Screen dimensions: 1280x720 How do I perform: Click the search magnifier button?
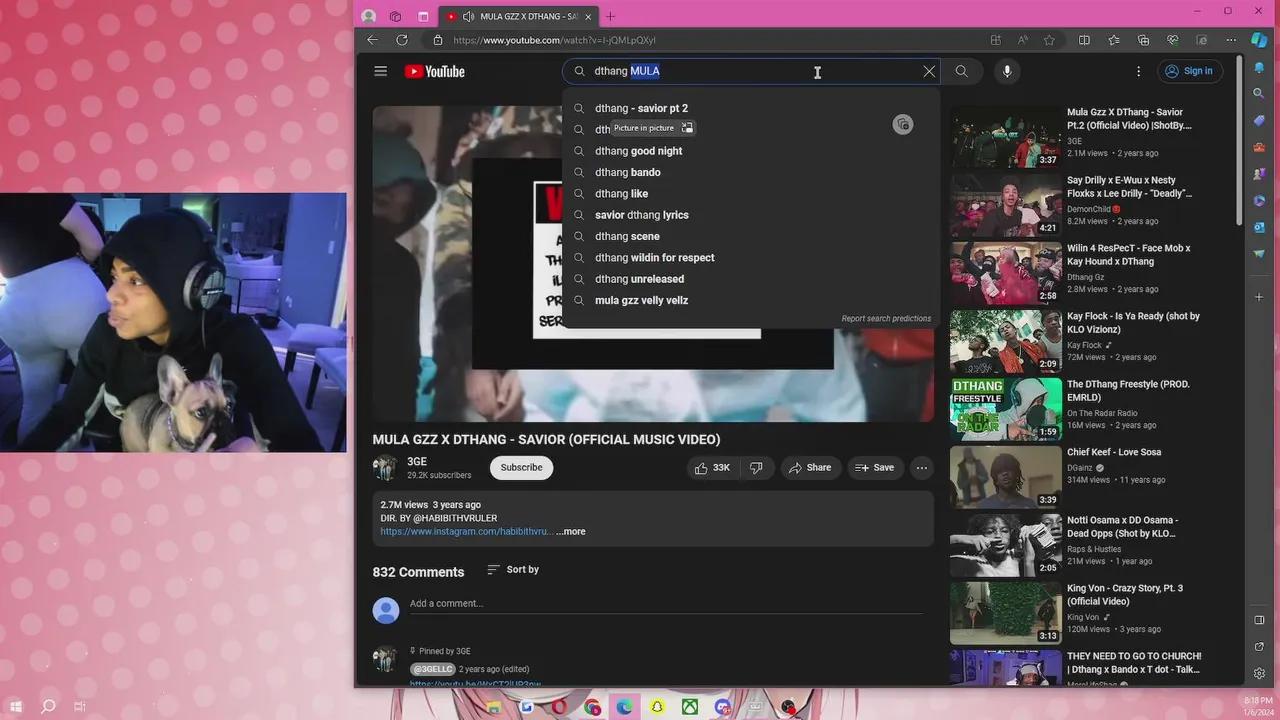click(961, 71)
